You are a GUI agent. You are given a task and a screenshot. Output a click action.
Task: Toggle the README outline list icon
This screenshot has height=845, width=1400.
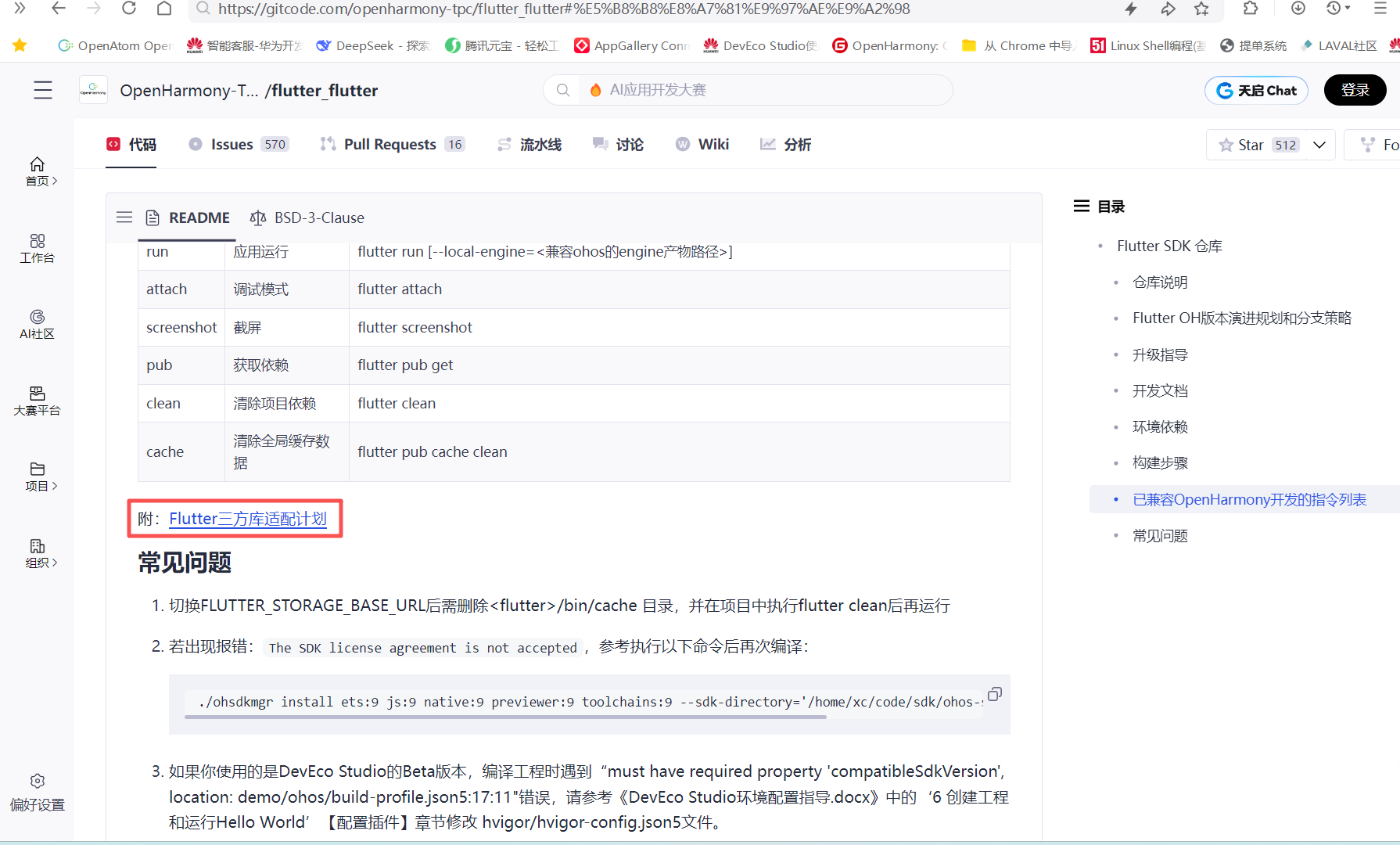point(124,218)
